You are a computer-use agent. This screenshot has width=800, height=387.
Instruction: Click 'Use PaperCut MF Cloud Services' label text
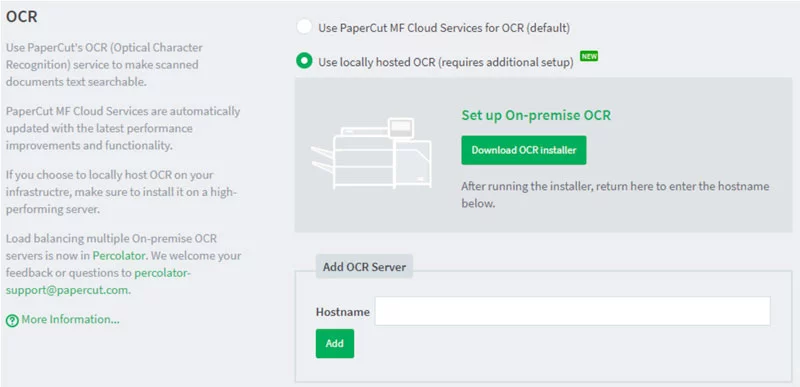click(444, 28)
